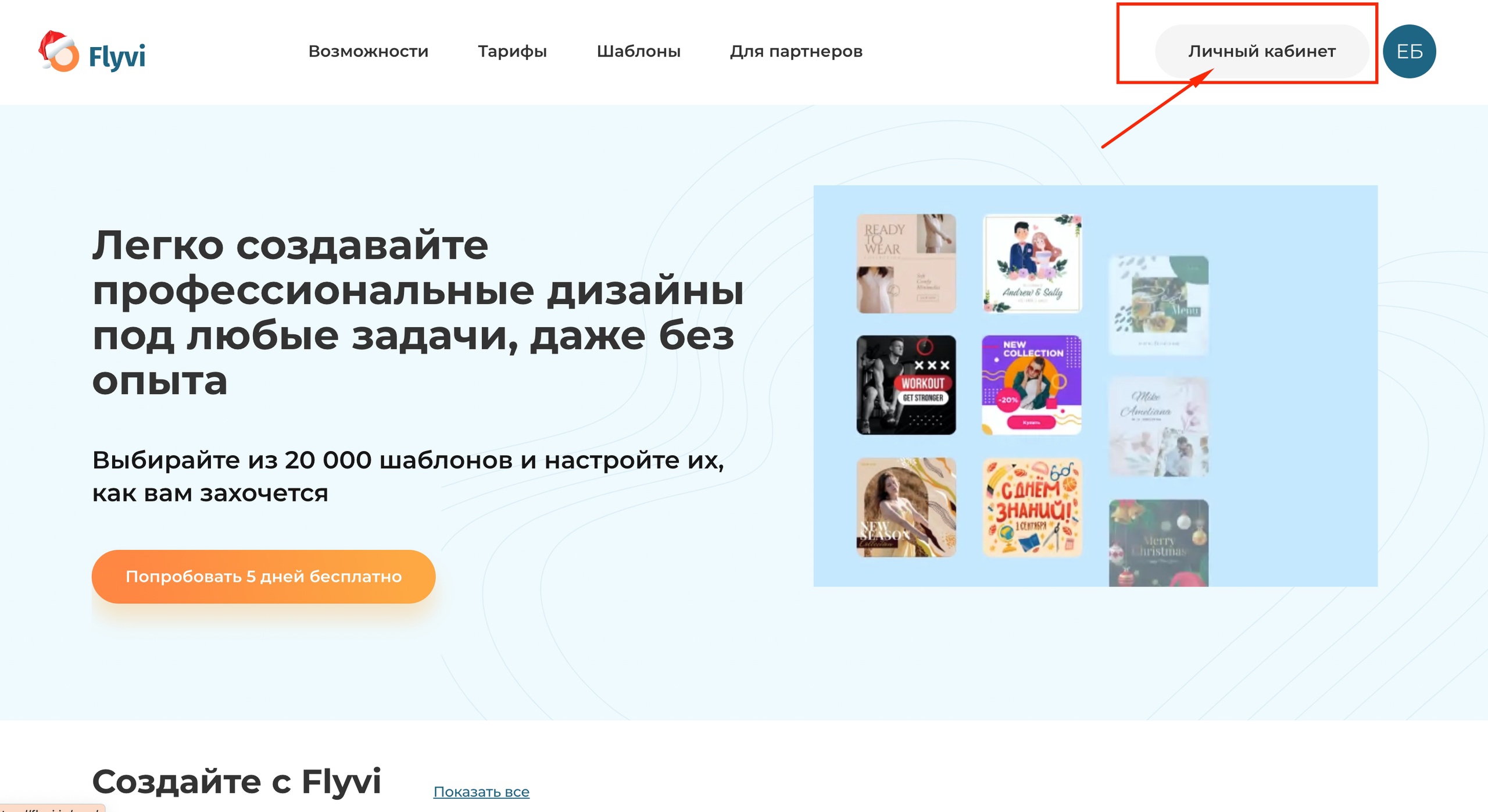Open the New Season fashion template
The height and width of the screenshot is (812, 1488).
click(906, 507)
